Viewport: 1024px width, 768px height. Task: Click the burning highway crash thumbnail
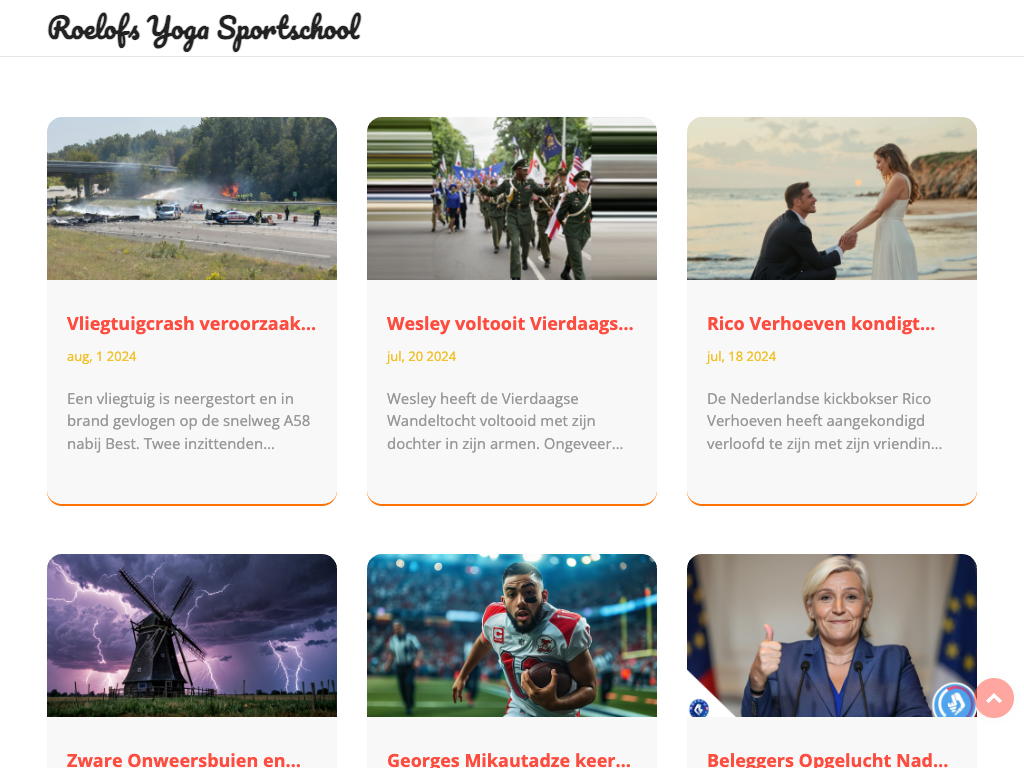192,199
